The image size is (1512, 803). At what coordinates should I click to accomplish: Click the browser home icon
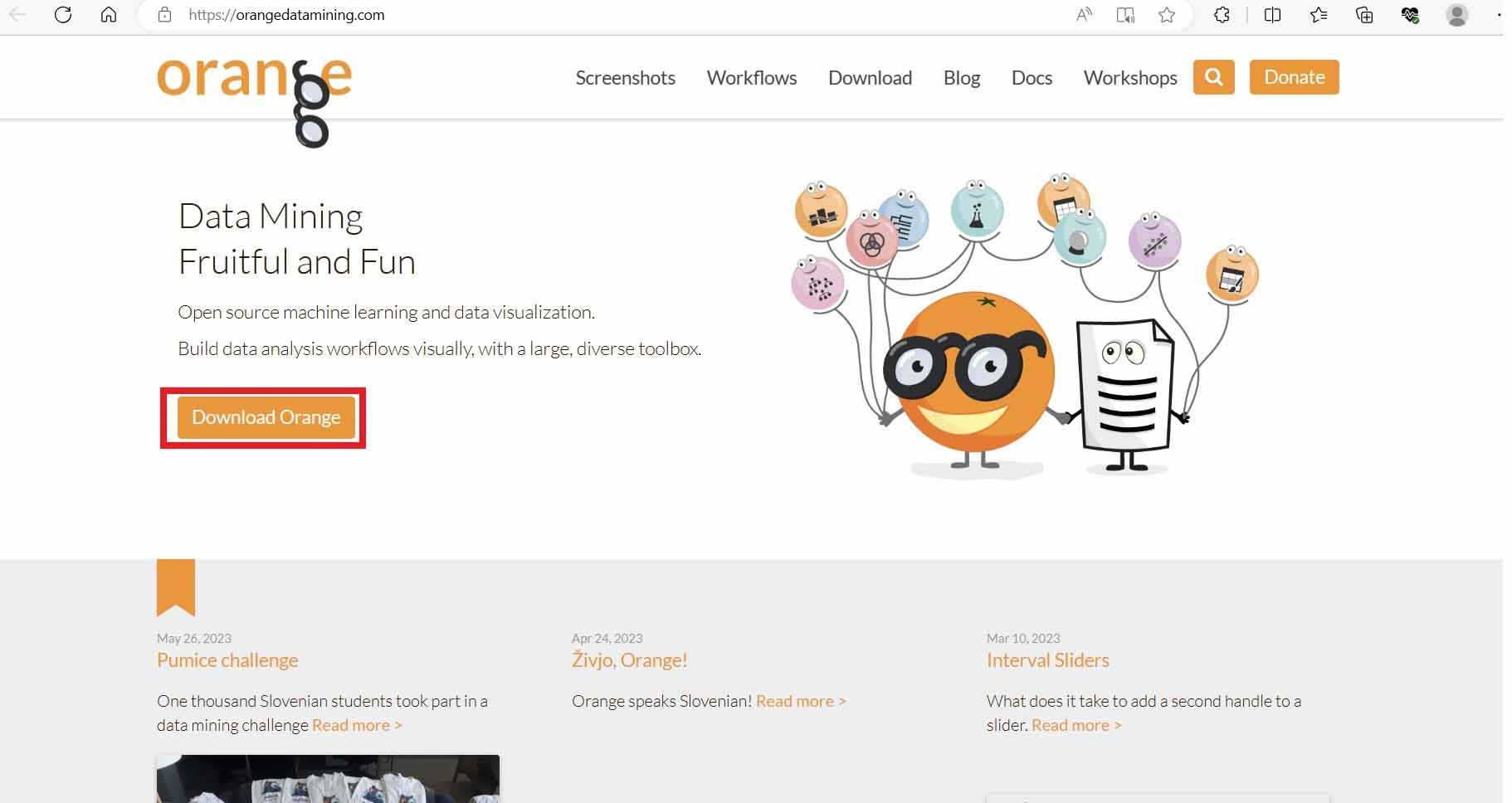[109, 15]
